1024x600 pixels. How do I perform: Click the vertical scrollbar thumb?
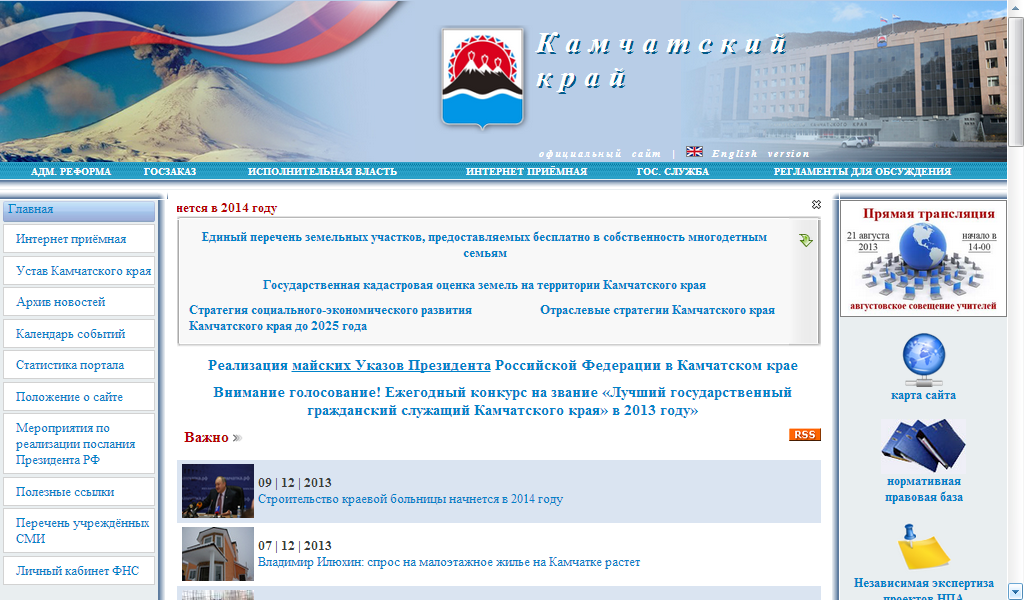pos(1016,81)
